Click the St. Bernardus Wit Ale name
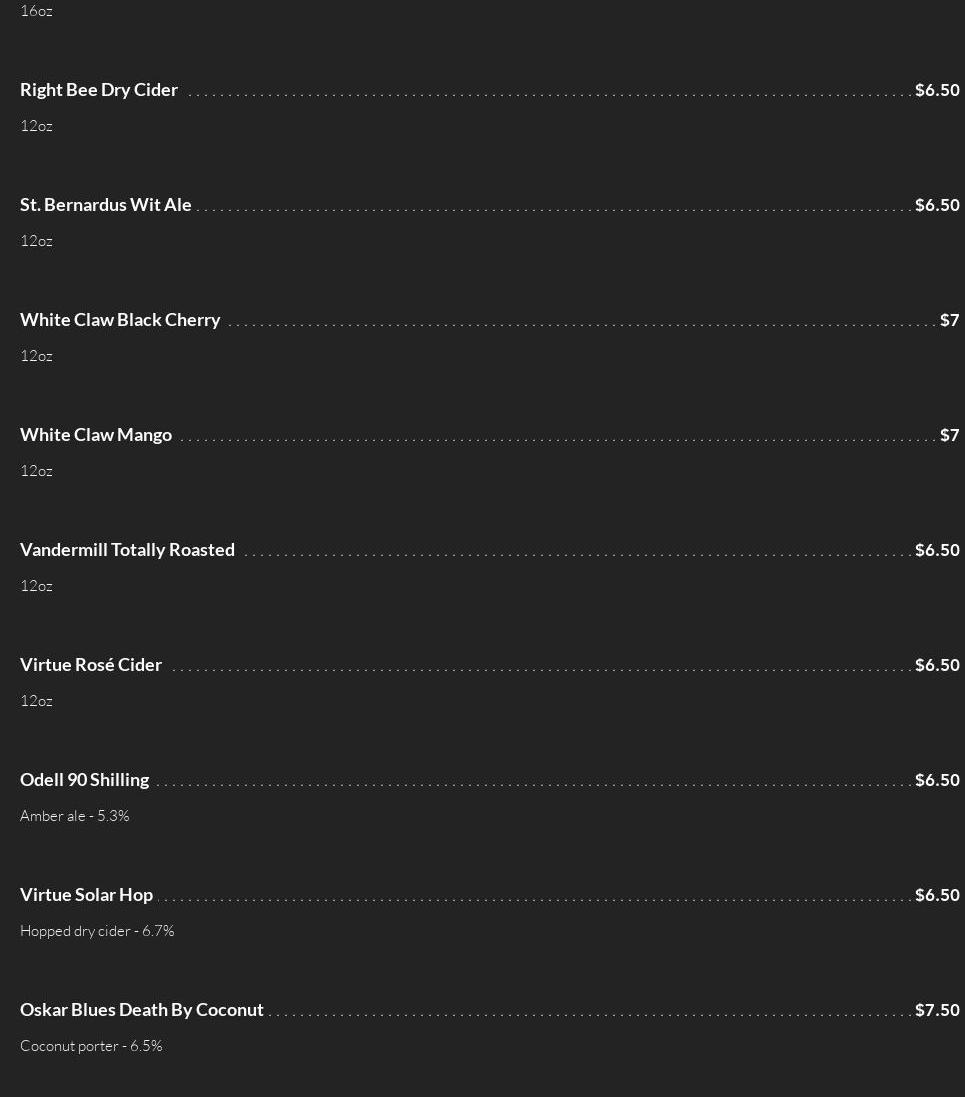The width and height of the screenshot is (965, 1097). pyautogui.click(x=106, y=205)
